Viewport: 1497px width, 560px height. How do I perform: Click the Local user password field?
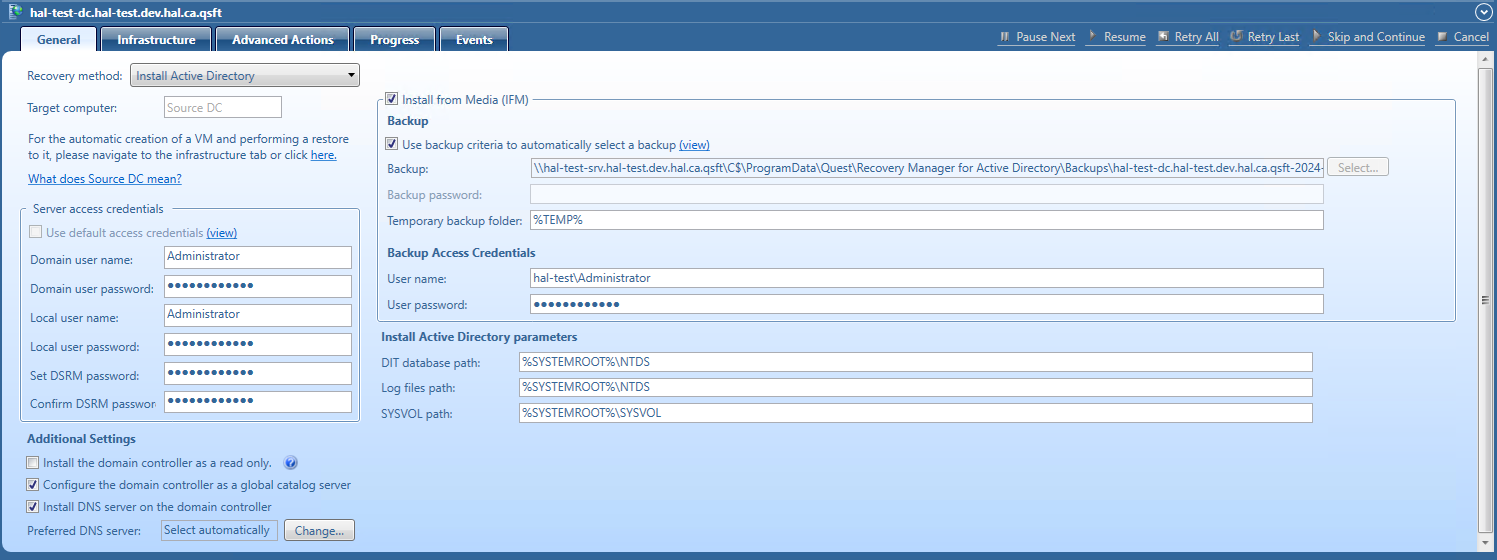tap(258, 345)
